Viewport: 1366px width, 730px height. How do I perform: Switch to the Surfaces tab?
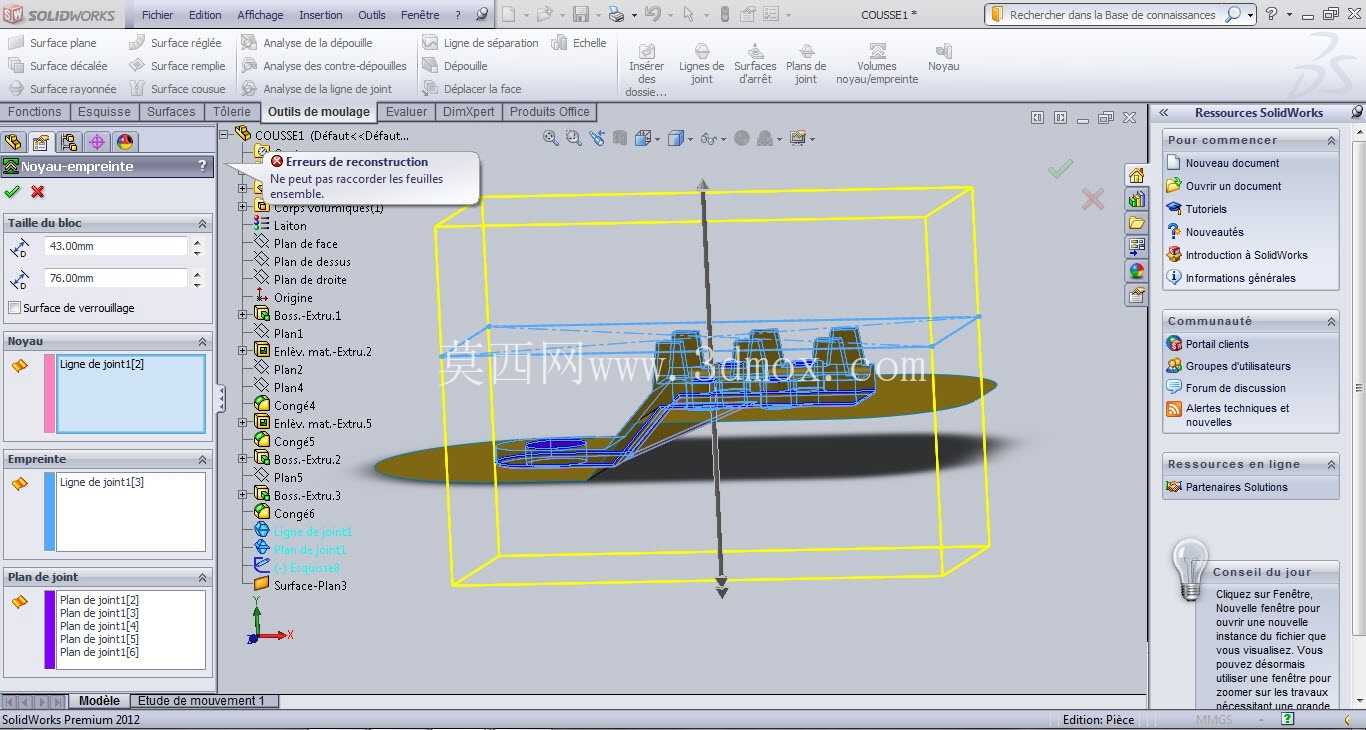tap(171, 112)
